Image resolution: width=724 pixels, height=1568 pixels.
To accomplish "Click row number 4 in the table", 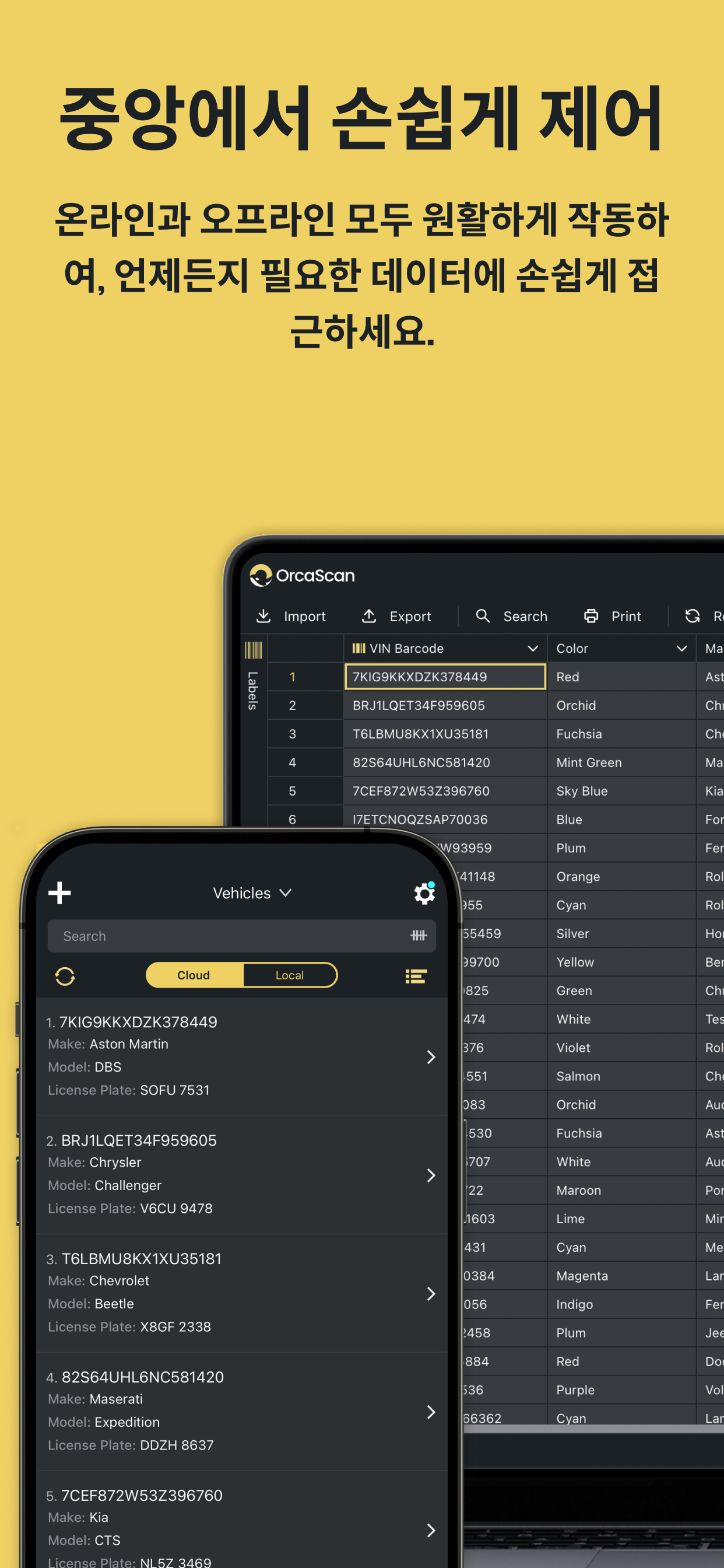I will [305, 762].
